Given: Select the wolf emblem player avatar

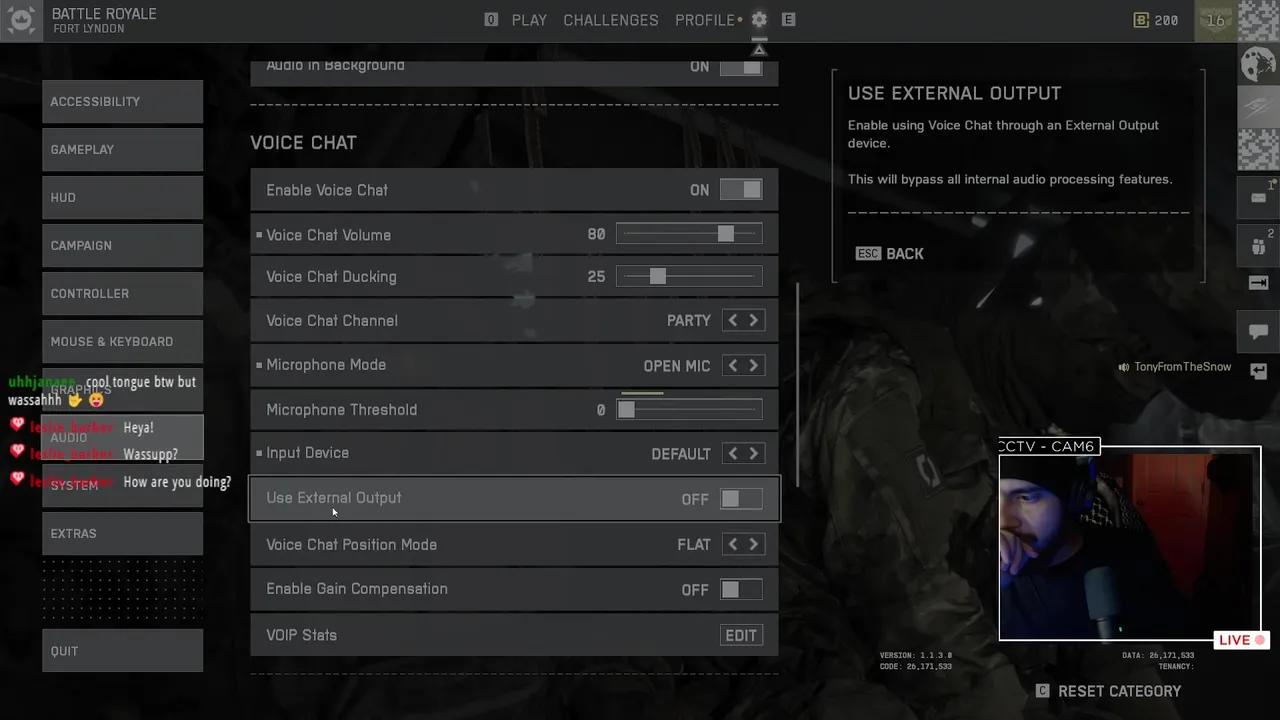Looking at the screenshot, I should pos(1258,66).
